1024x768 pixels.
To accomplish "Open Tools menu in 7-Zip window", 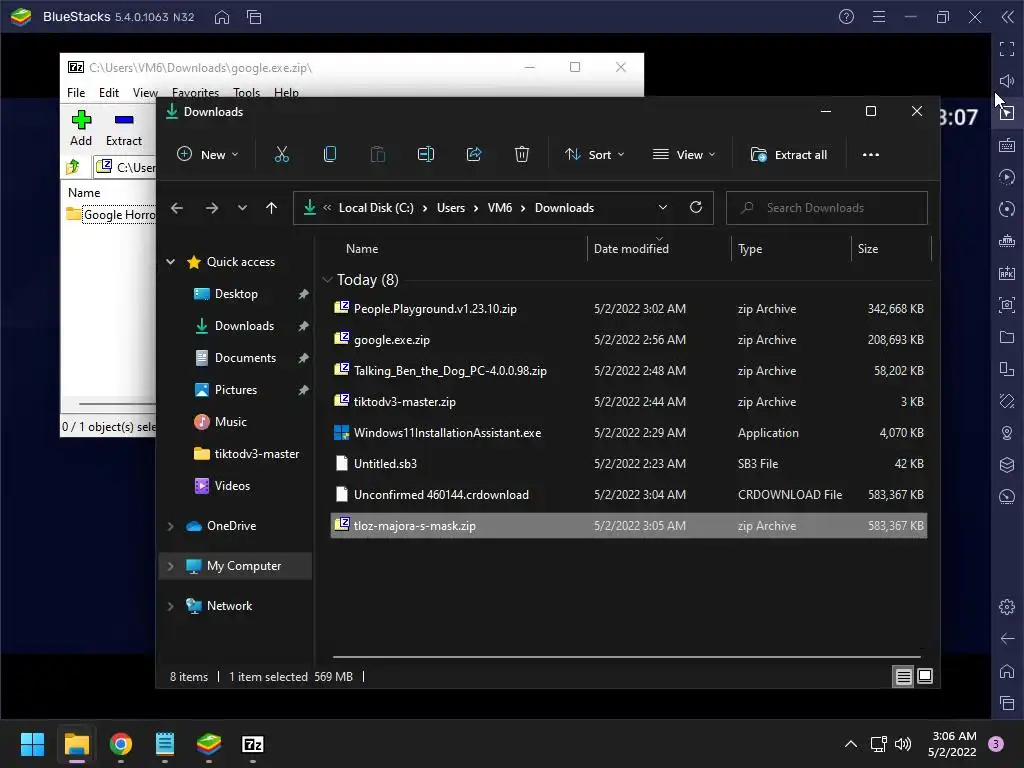I will 246,93.
